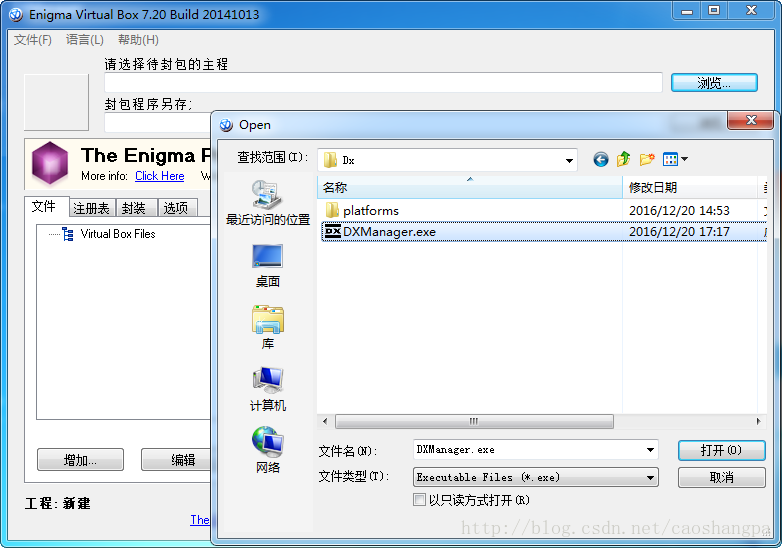Create a new folder in Dx
This screenshot has height=548, width=782.
pos(647,160)
